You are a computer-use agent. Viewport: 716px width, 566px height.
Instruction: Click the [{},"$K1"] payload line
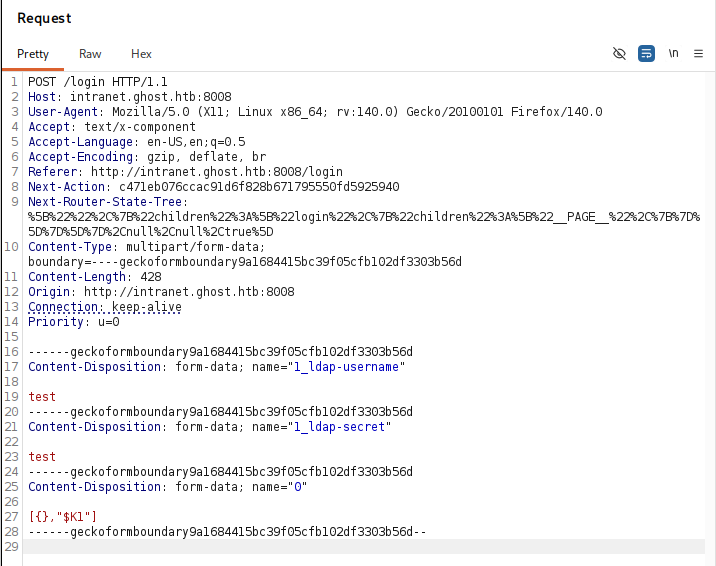[x=63, y=517]
